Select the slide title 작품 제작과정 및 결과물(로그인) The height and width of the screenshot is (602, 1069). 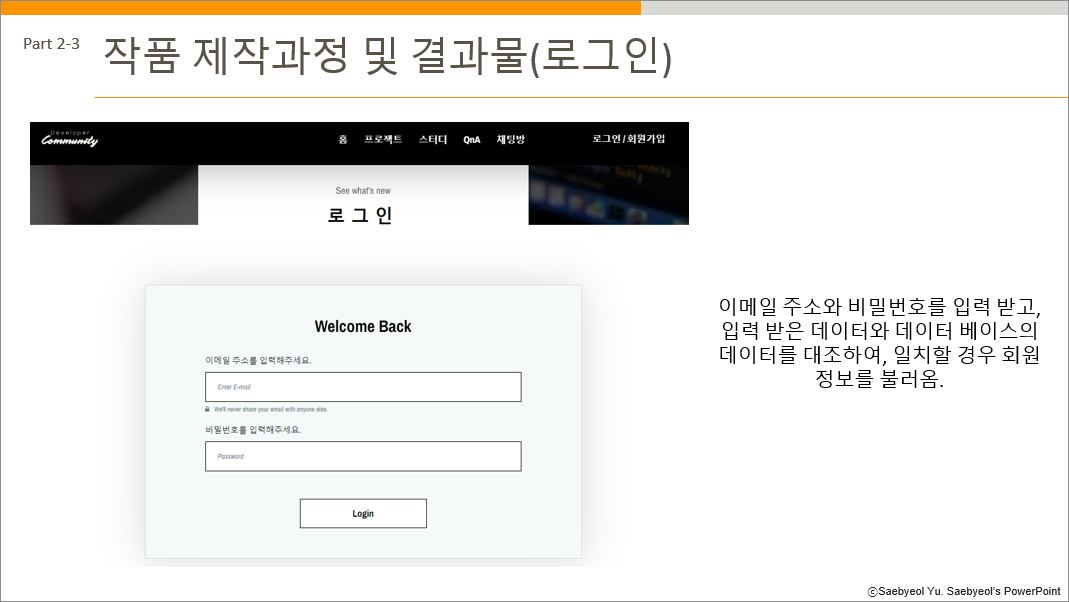point(387,56)
